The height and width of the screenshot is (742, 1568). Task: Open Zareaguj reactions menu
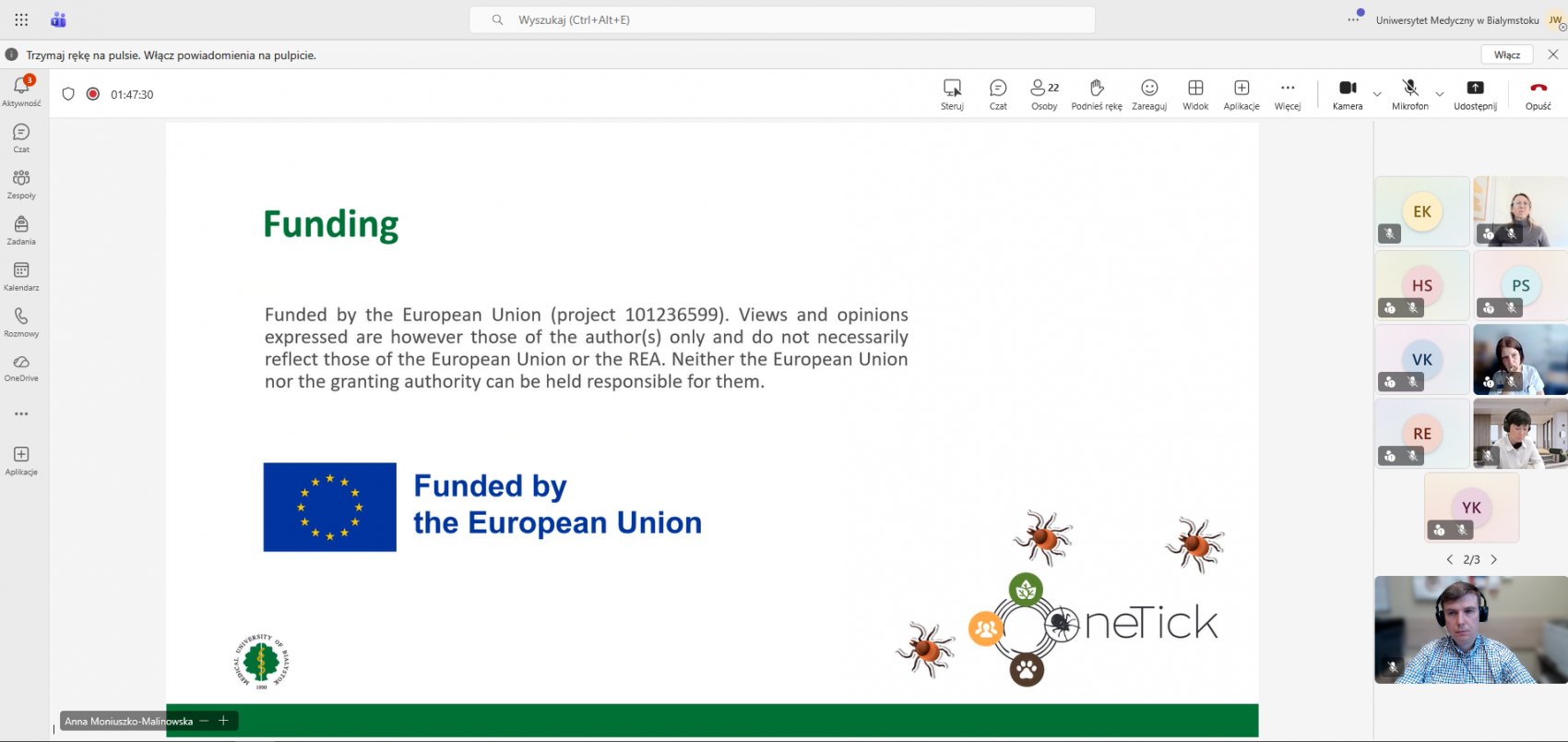pos(1149,93)
